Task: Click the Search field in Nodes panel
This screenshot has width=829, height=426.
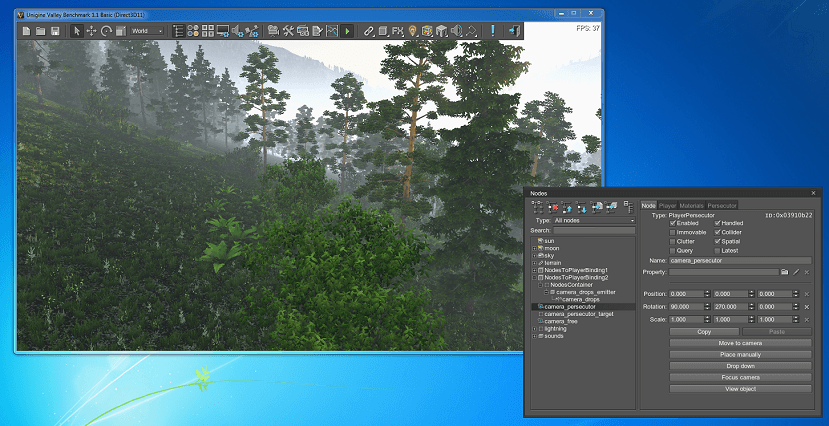Action: tap(594, 230)
